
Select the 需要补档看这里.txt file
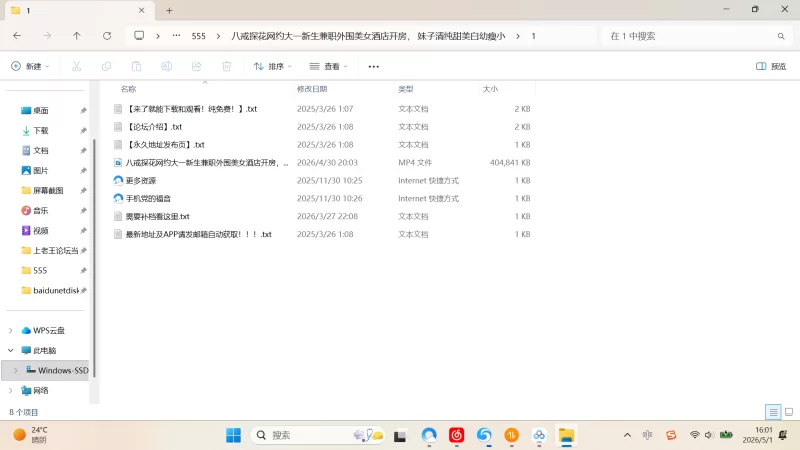158,216
